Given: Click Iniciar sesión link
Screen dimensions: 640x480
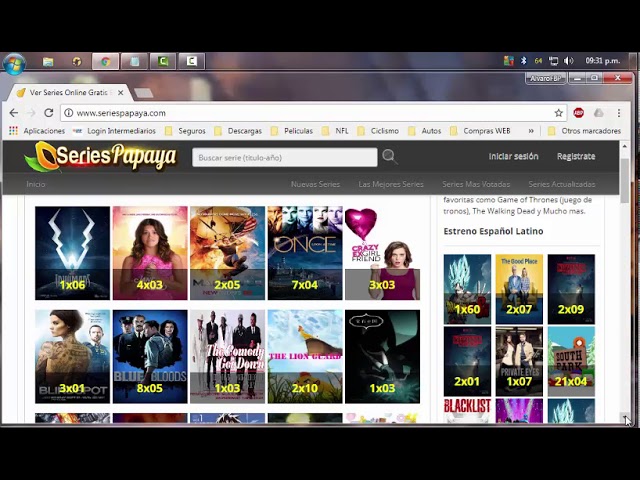Looking at the screenshot, I should point(513,156).
